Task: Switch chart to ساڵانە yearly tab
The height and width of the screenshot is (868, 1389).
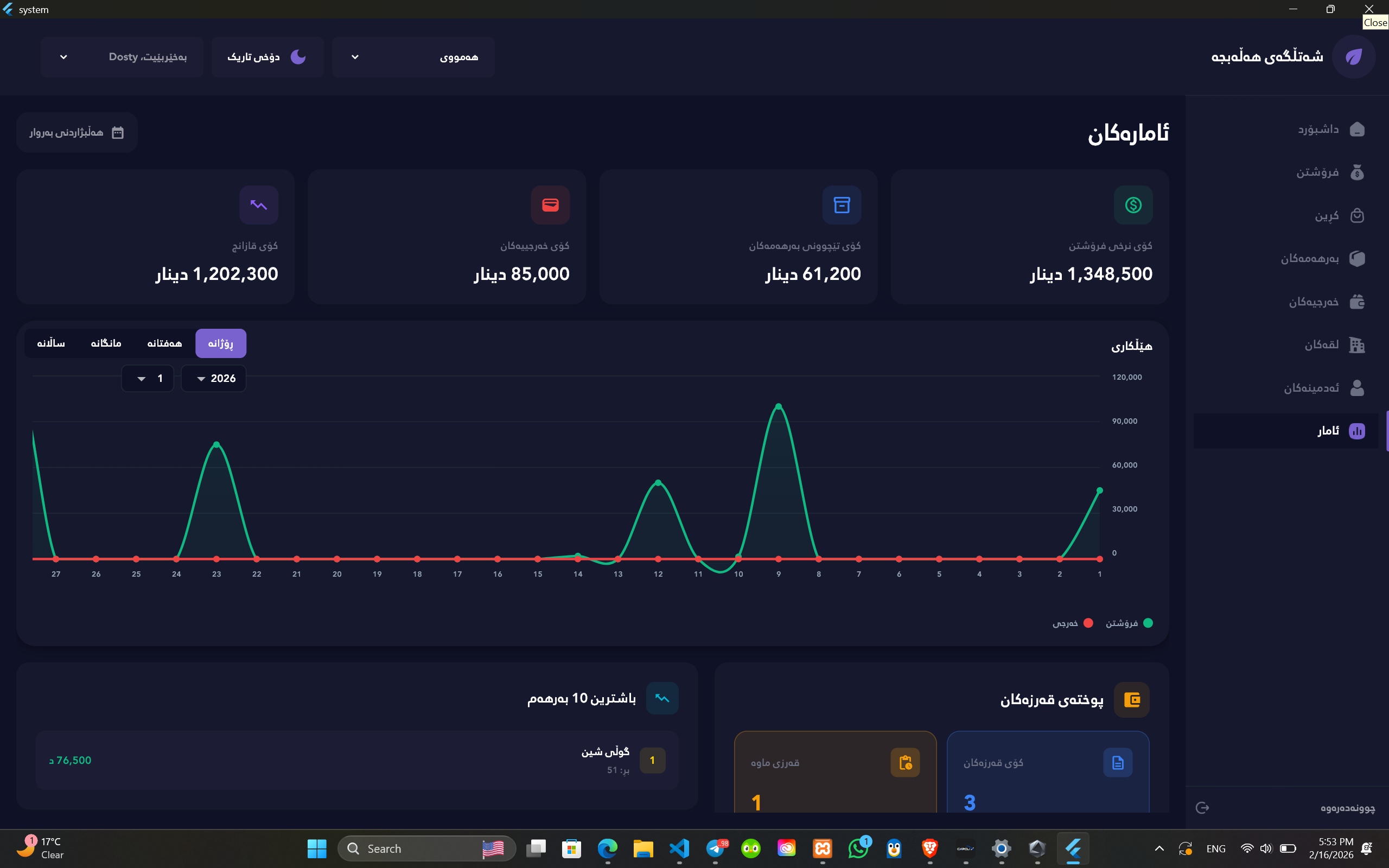Action: click(51, 343)
